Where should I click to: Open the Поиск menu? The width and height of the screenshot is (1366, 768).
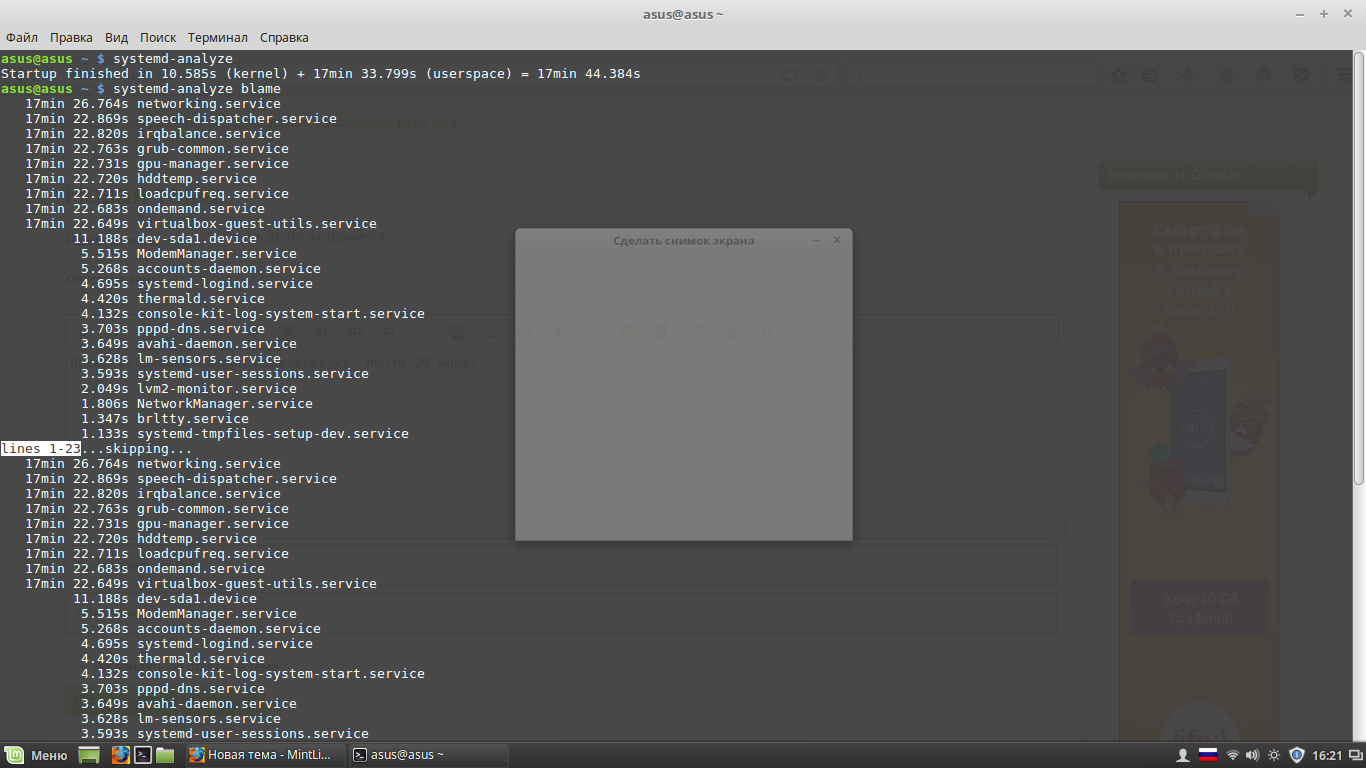(158, 37)
